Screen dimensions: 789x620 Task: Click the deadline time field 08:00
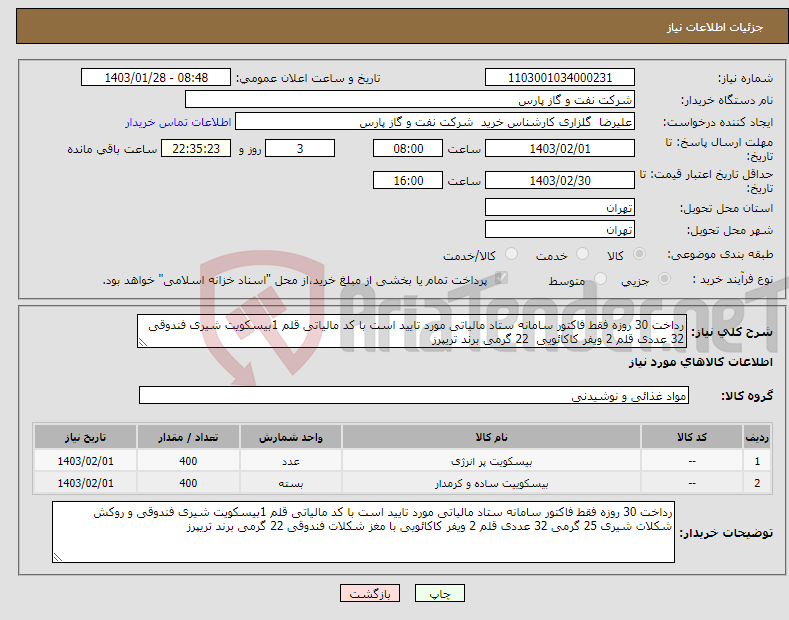click(x=408, y=148)
